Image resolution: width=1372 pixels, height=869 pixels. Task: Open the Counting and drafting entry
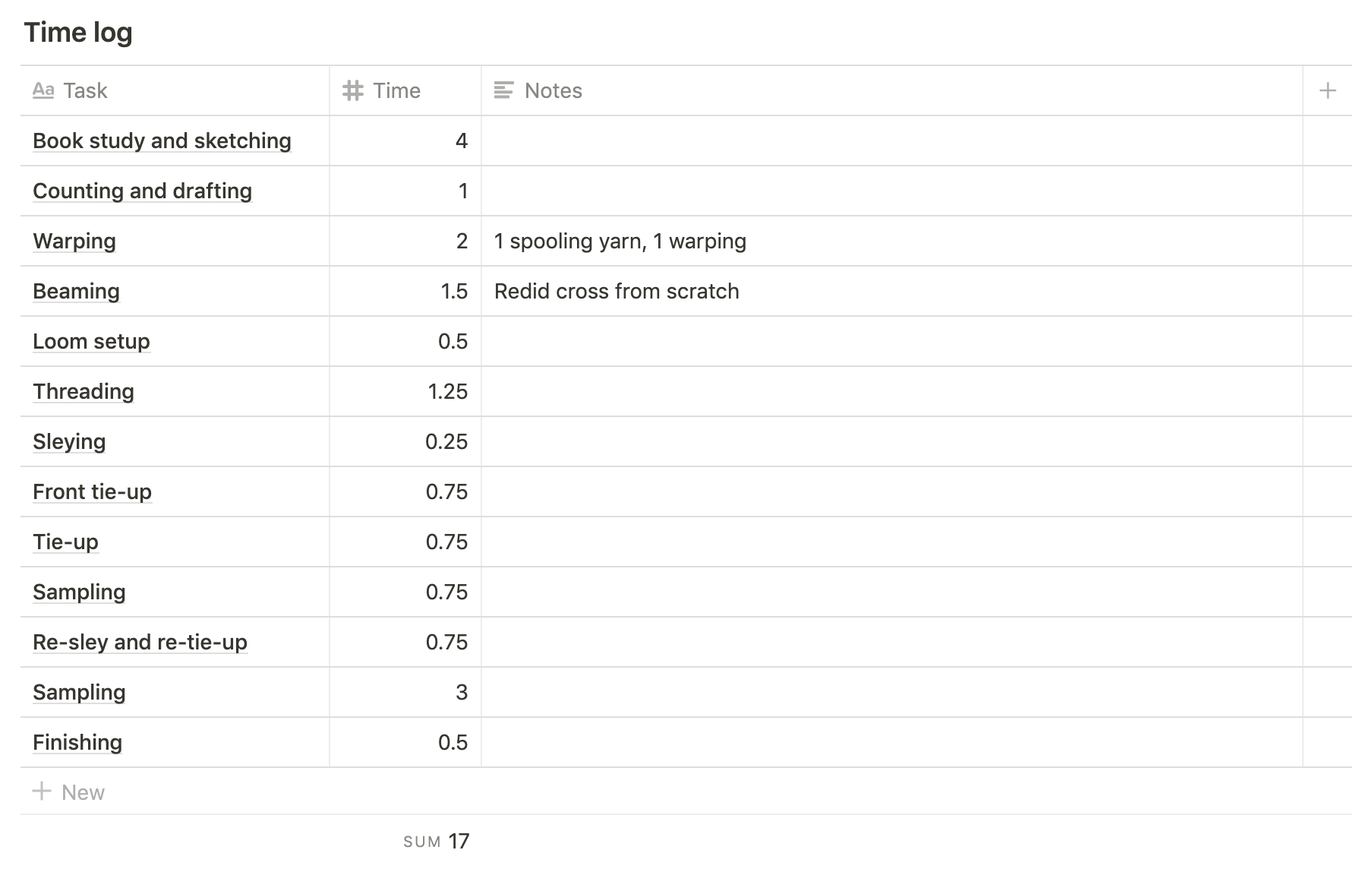[x=142, y=191]
